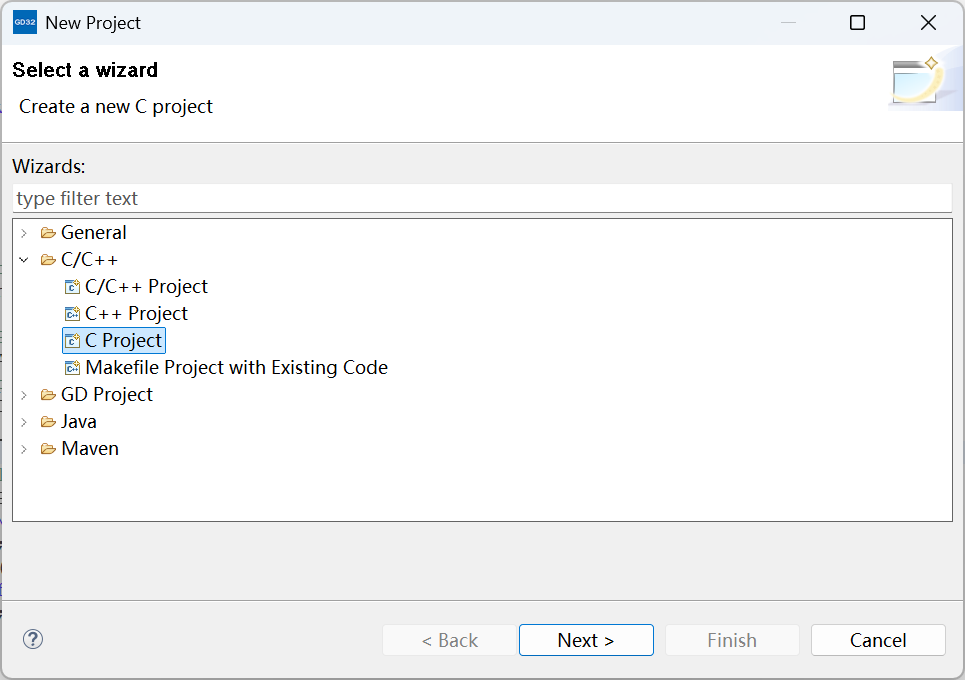Click the C/C++ Project wizard icon

(x=72, y=287)
